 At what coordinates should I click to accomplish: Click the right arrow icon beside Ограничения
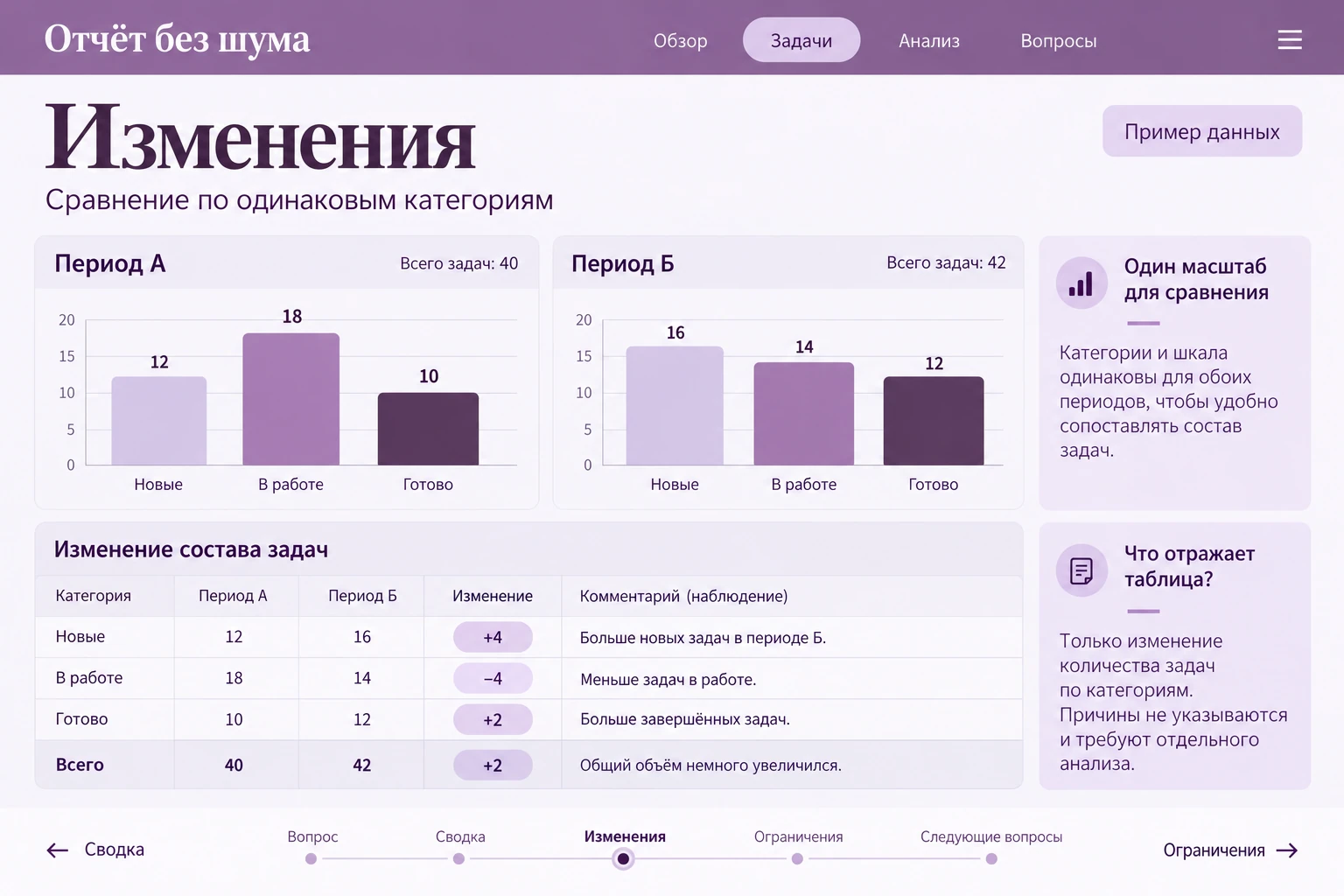point(1287,850)
